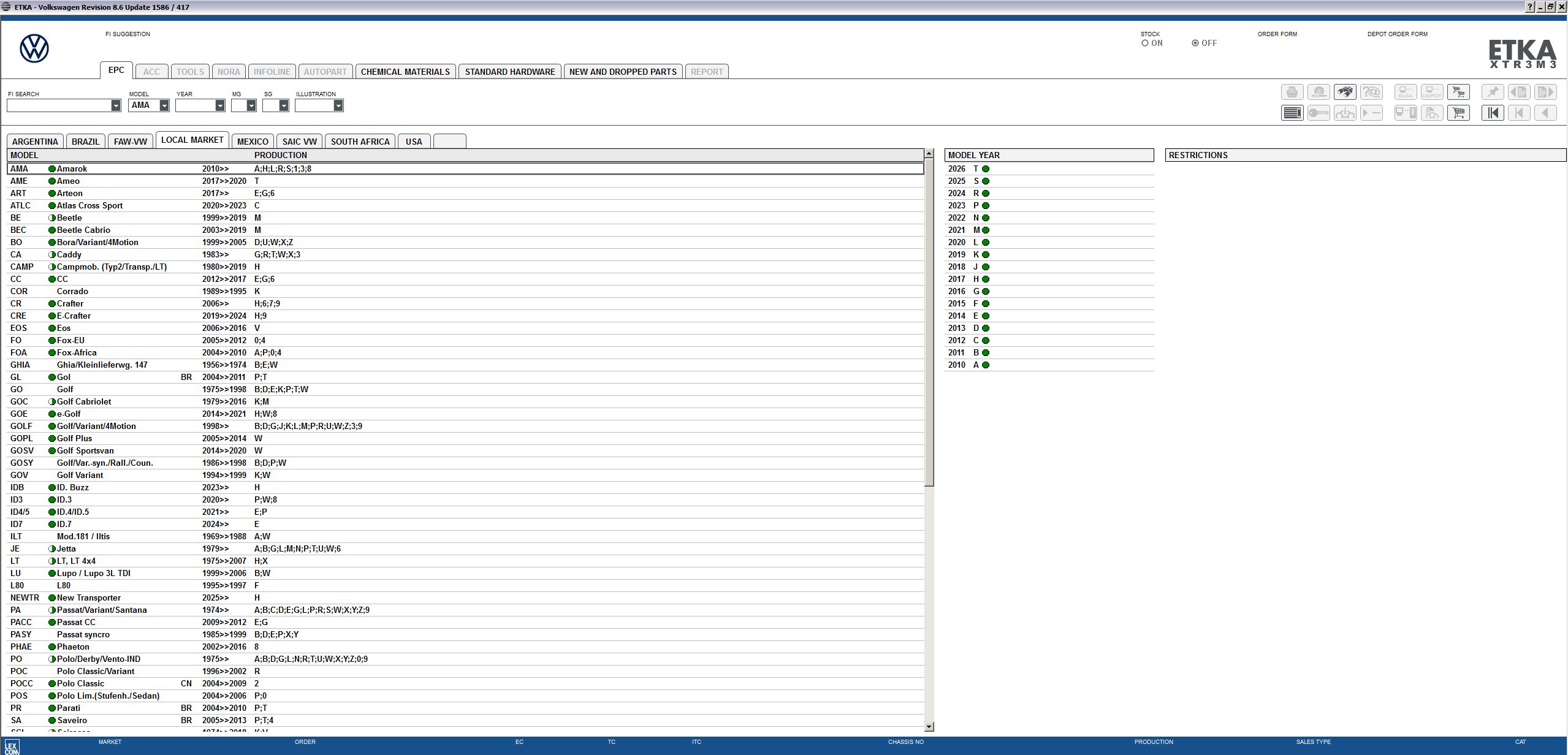Select the binoculars search icon
The width and height of the screenshot is (1568, 755).
(1345, 92)
